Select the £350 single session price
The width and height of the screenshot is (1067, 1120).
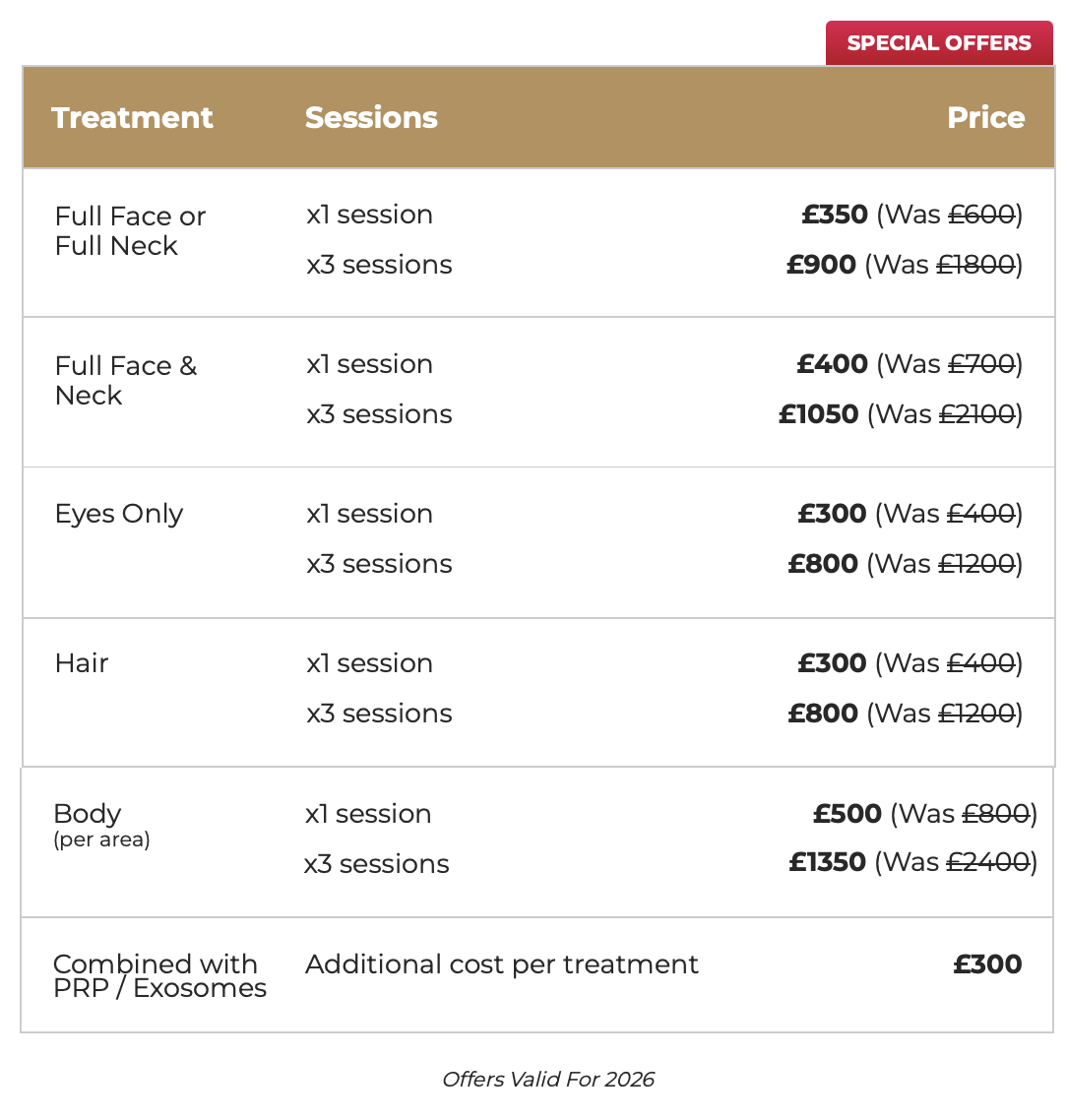point(834,215)
